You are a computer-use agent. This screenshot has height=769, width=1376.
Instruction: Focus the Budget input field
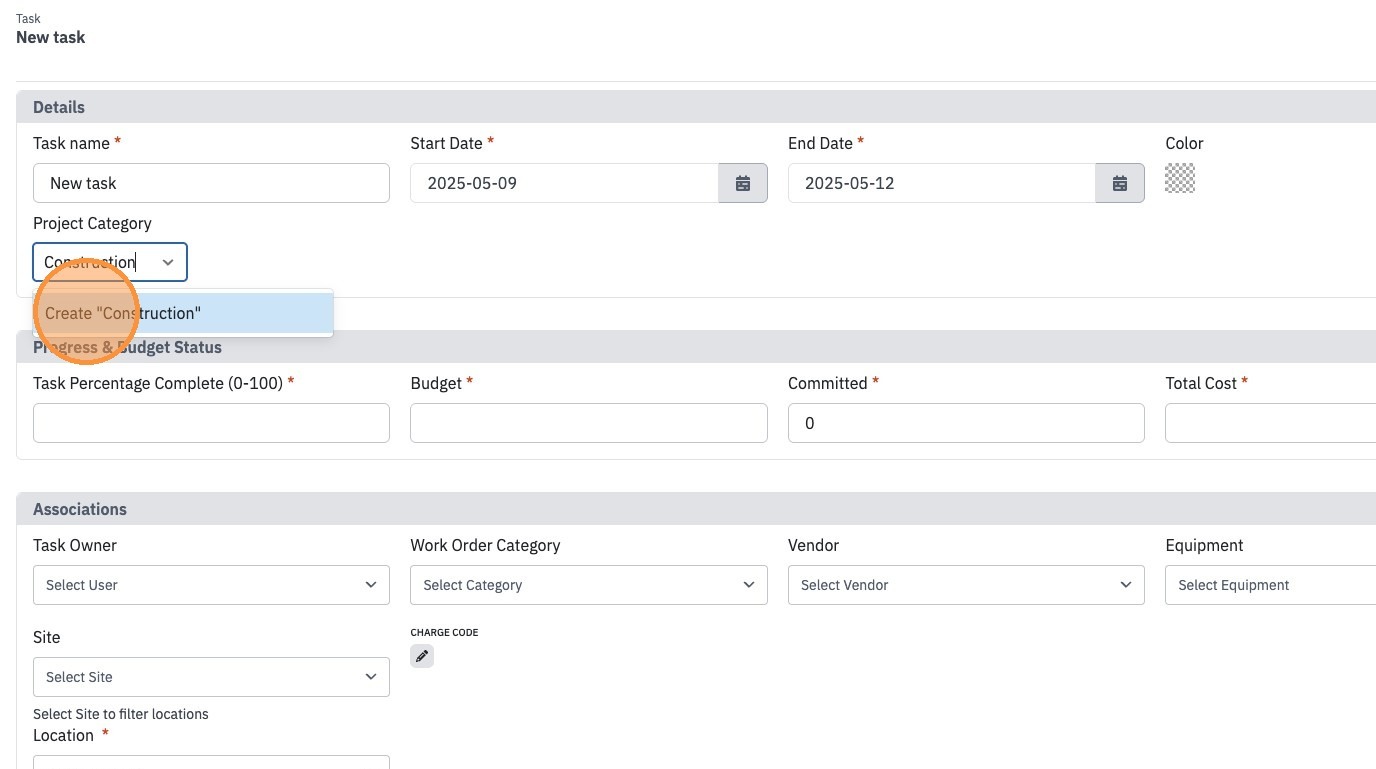coord(588,423)
